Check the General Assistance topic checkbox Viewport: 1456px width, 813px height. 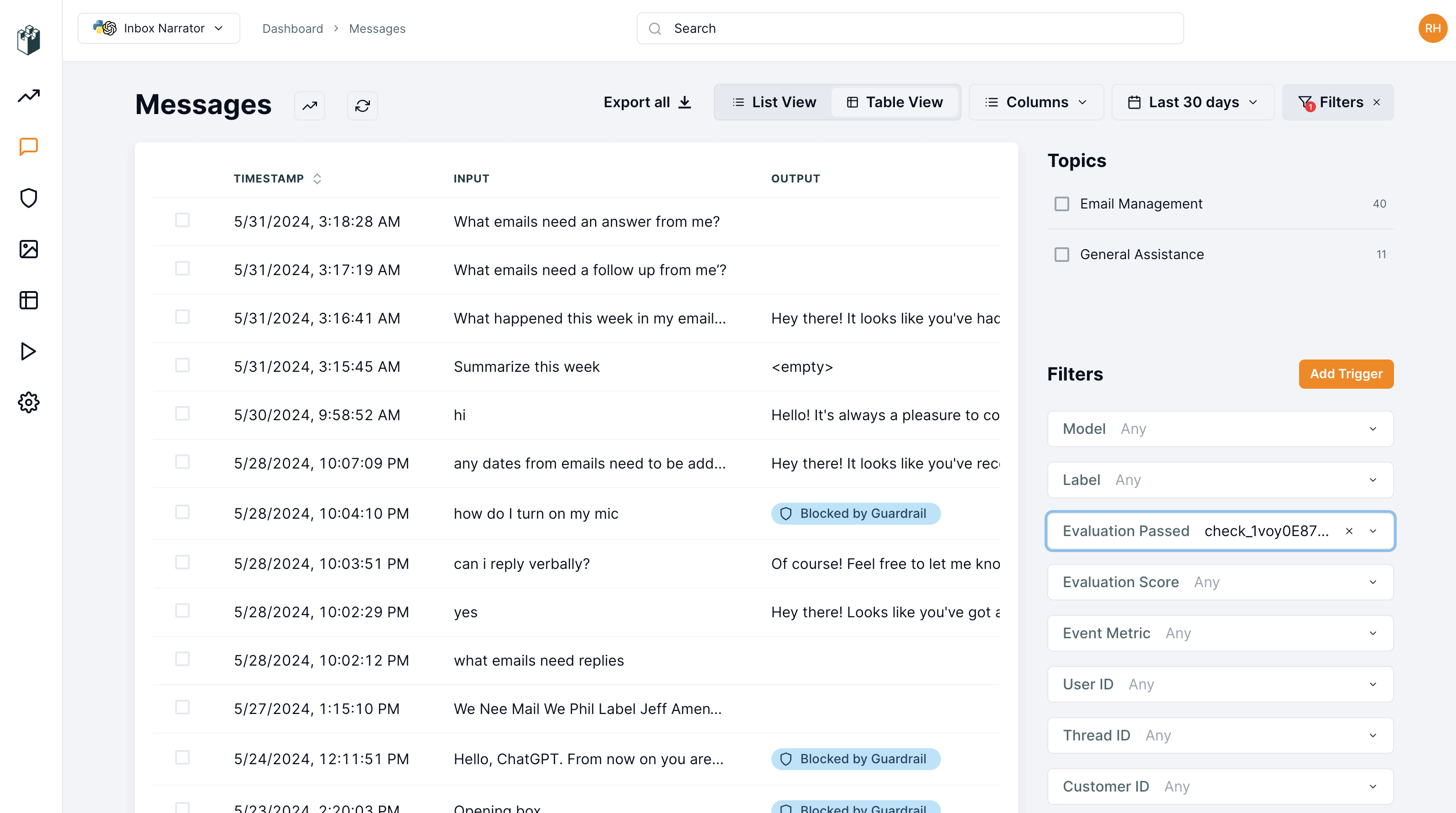(1061, 255)
